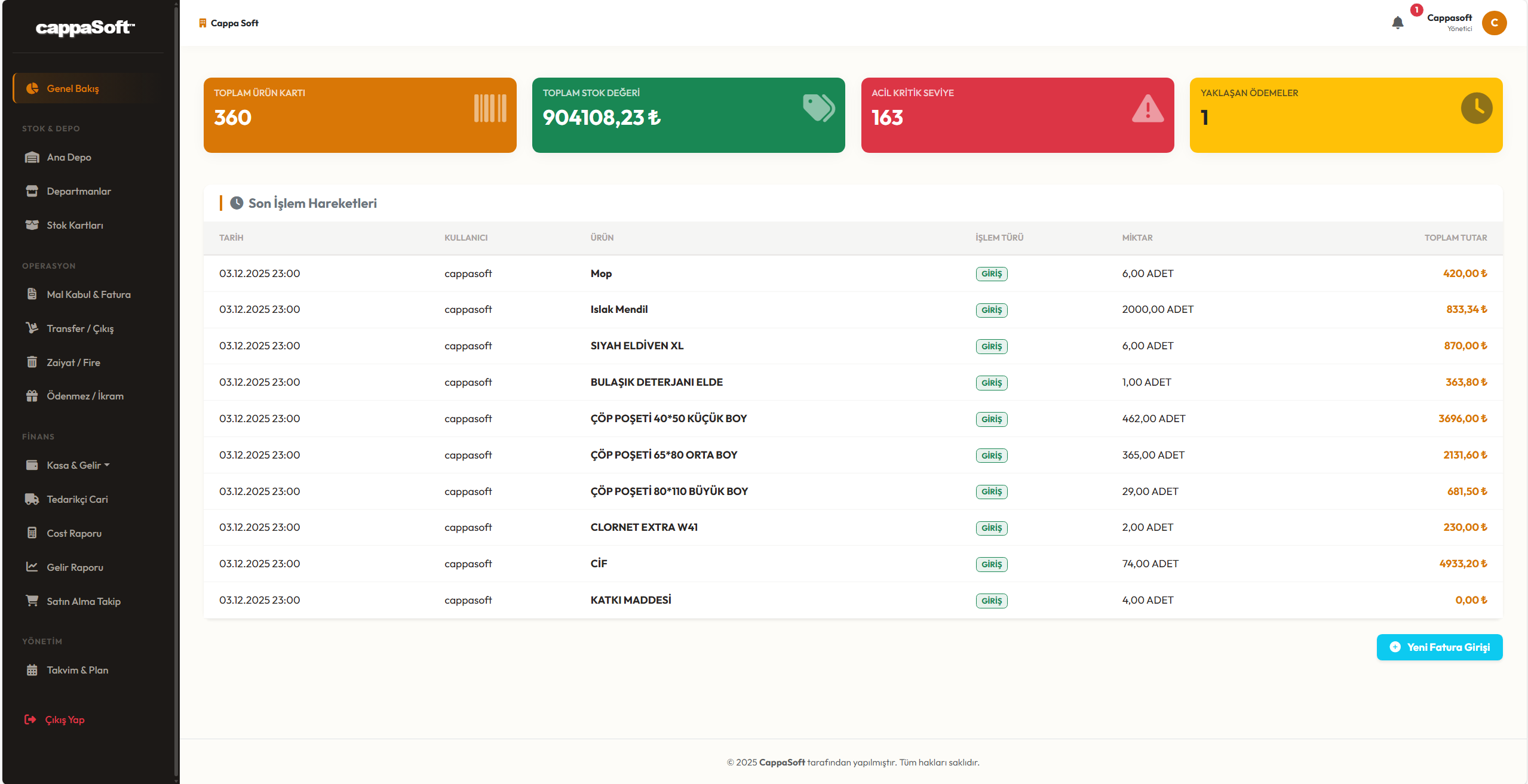The image size is (1528, 784).
Task: Click the Satın Alma Takip cart icon
Action: (33, 601)
